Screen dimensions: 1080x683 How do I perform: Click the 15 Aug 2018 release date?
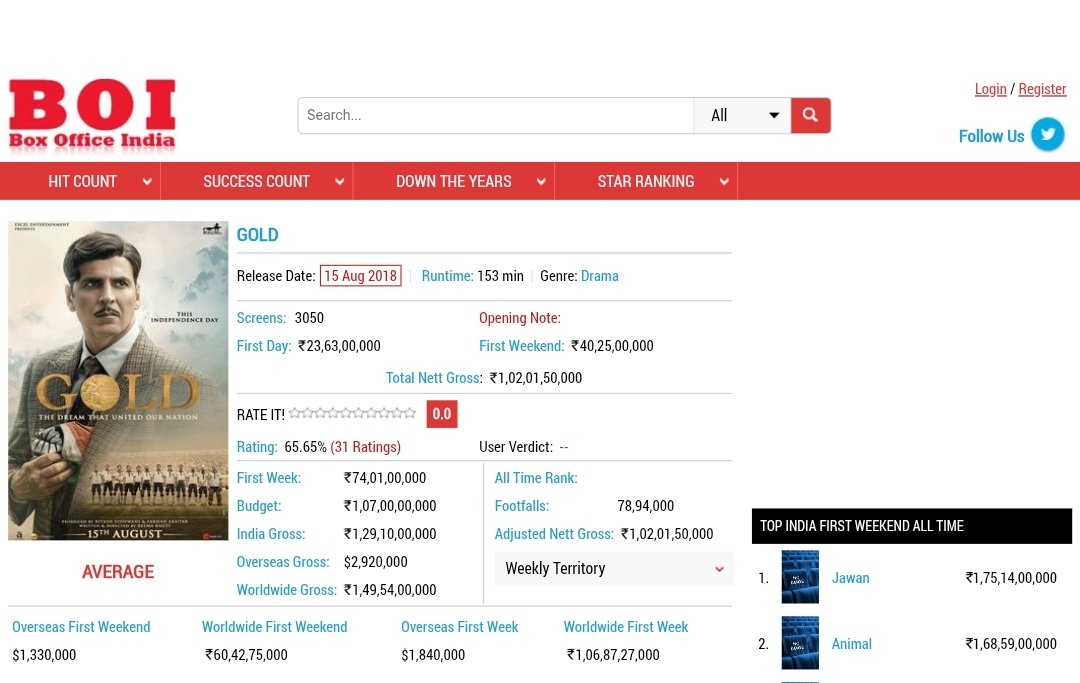360,276
